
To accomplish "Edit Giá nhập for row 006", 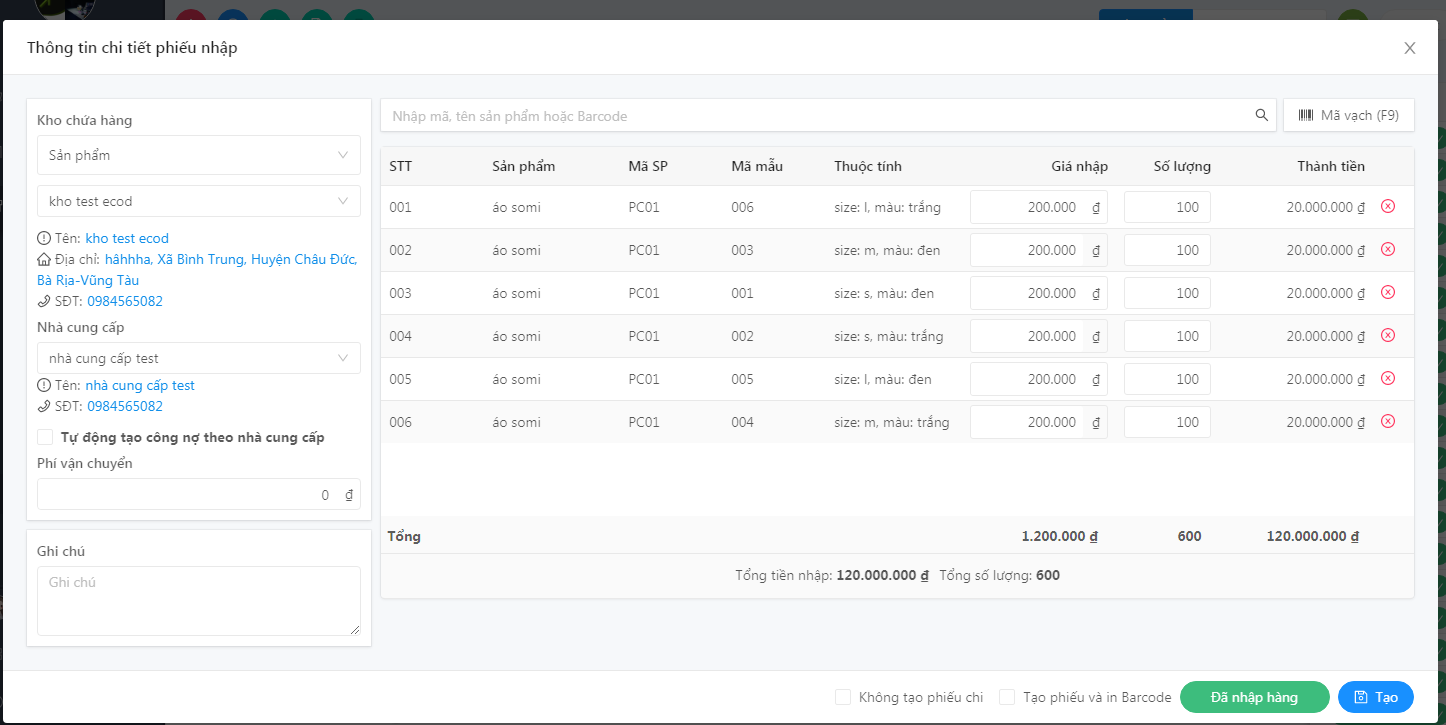I will point(1039,422).
